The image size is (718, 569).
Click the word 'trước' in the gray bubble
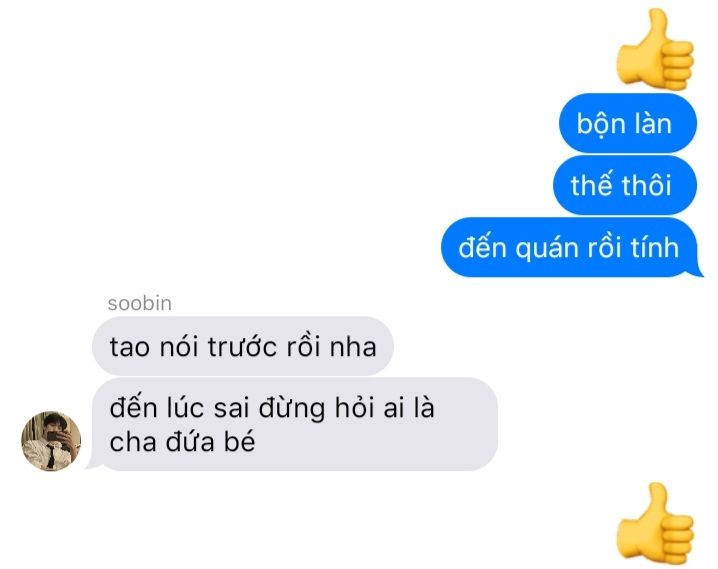pos(243,346)
